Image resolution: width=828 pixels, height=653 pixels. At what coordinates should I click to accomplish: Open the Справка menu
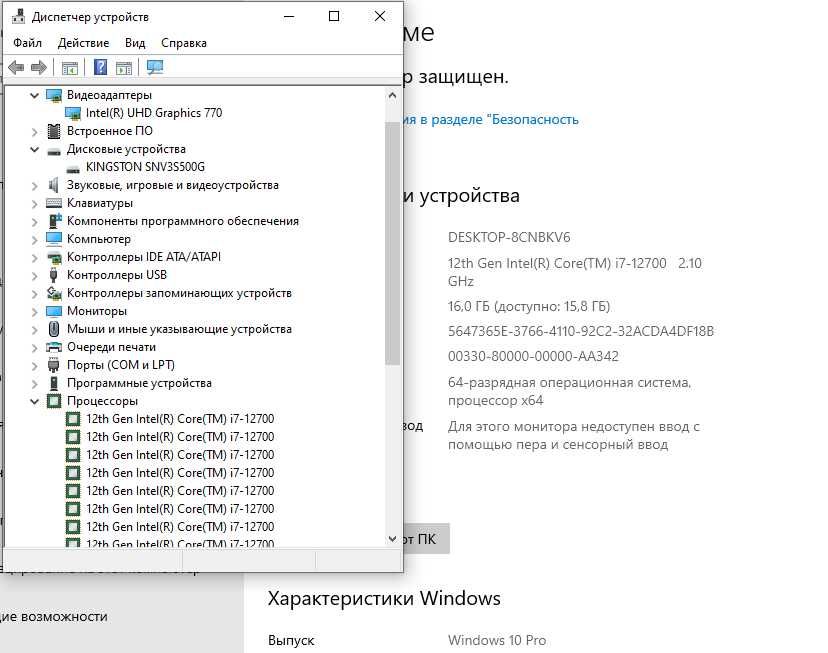183,43
